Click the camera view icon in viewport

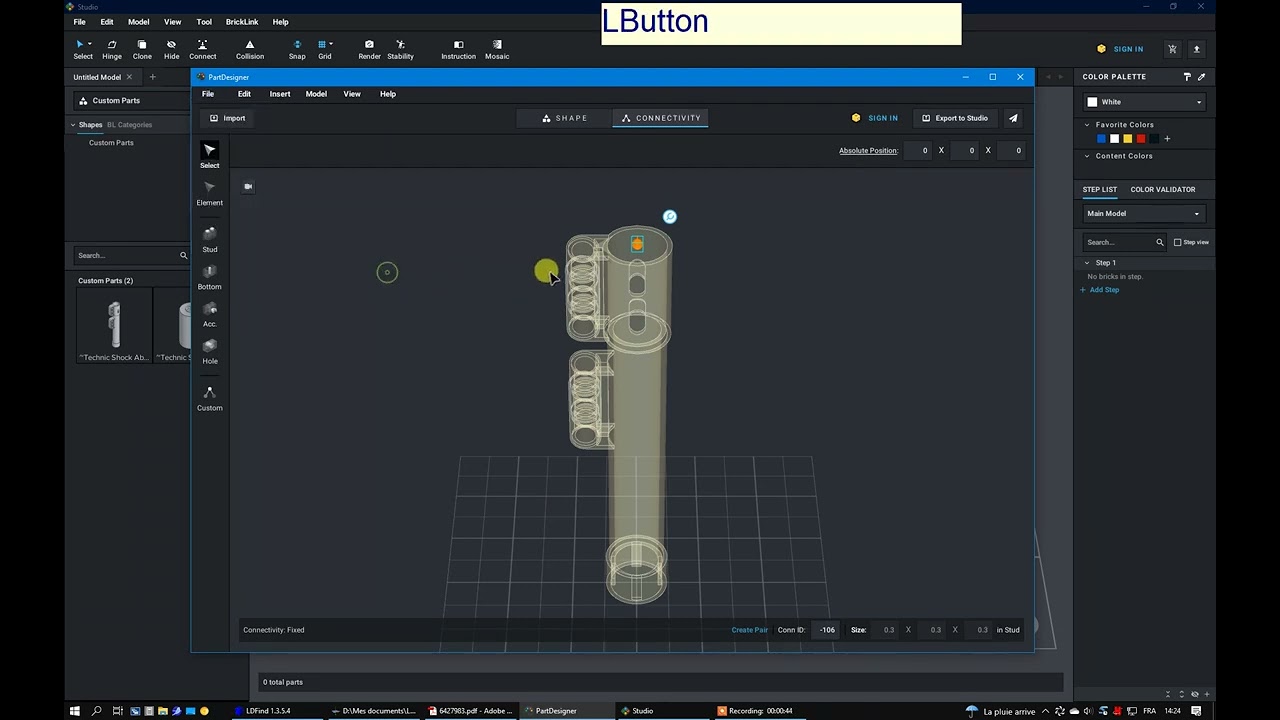tap(248, 186)
